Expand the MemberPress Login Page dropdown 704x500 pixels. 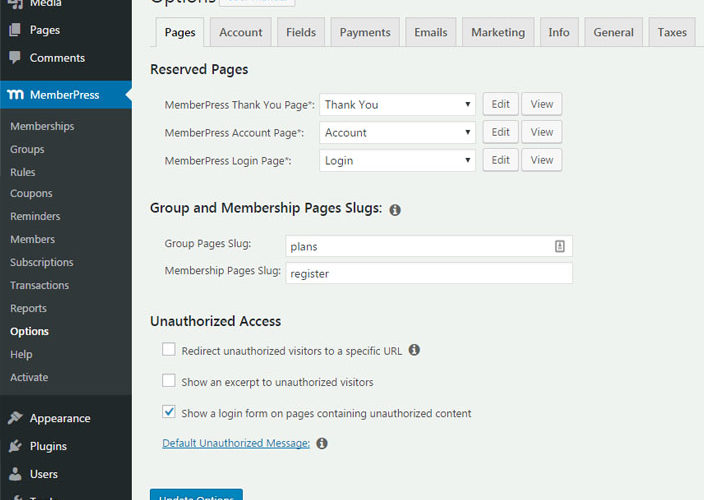pyautogui.click(x=397, y=160)
